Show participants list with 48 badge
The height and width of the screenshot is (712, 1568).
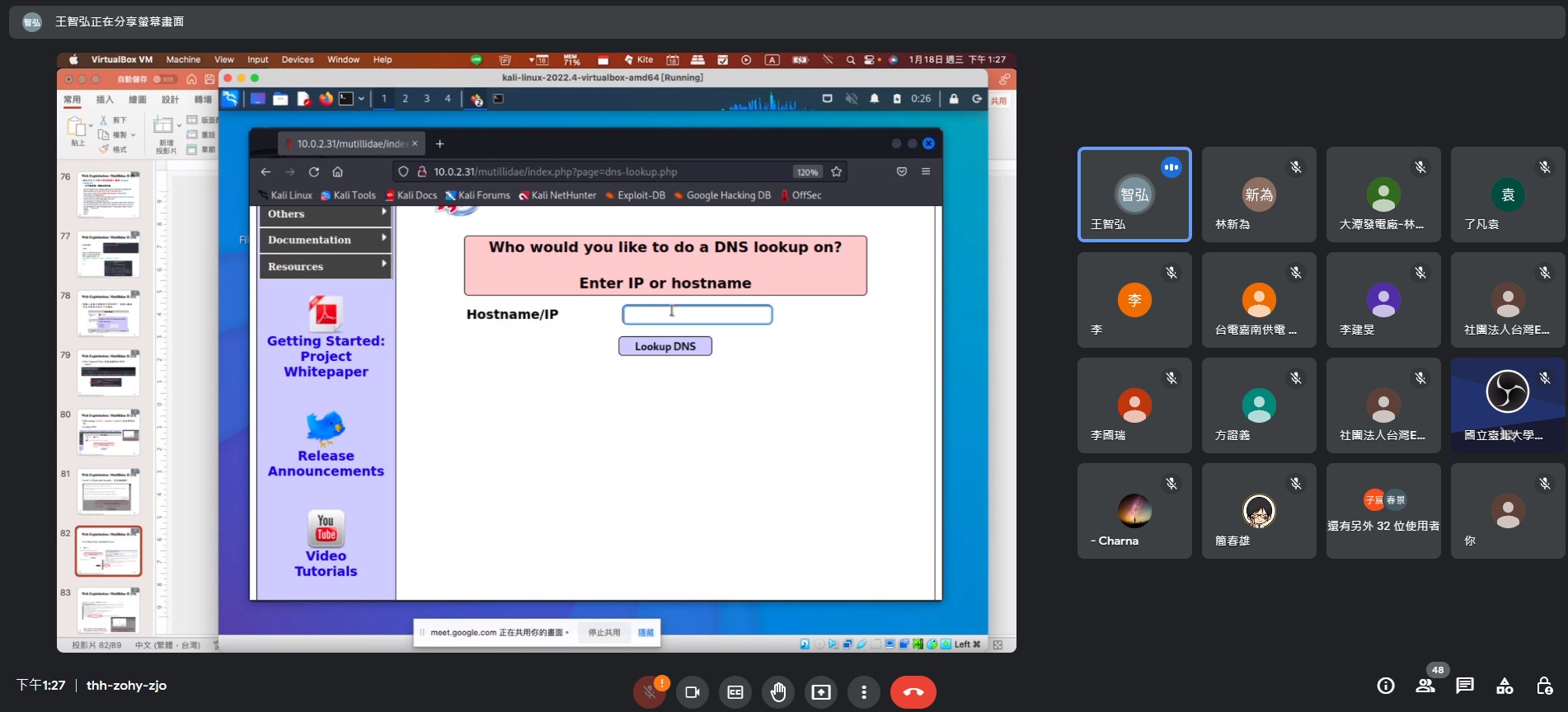(1425, 686)
